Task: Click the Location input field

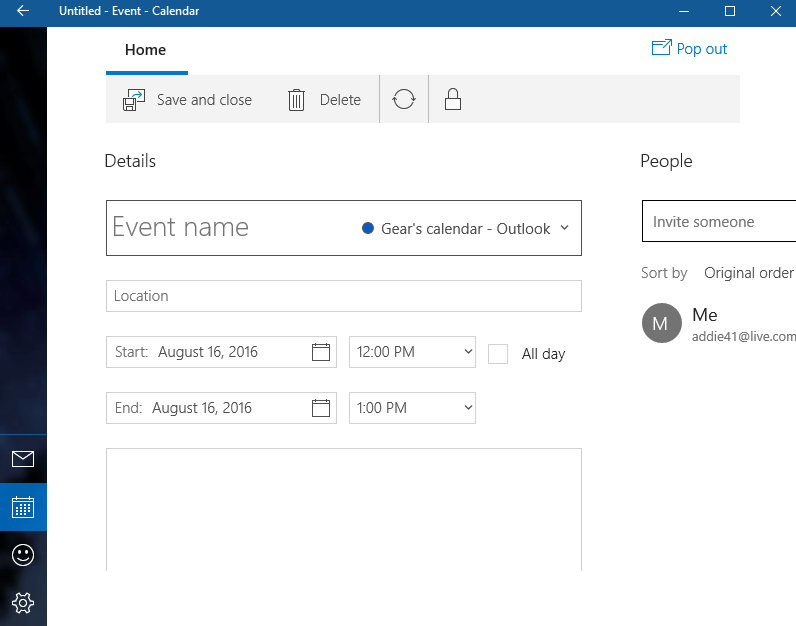Action: click(343, 296)
